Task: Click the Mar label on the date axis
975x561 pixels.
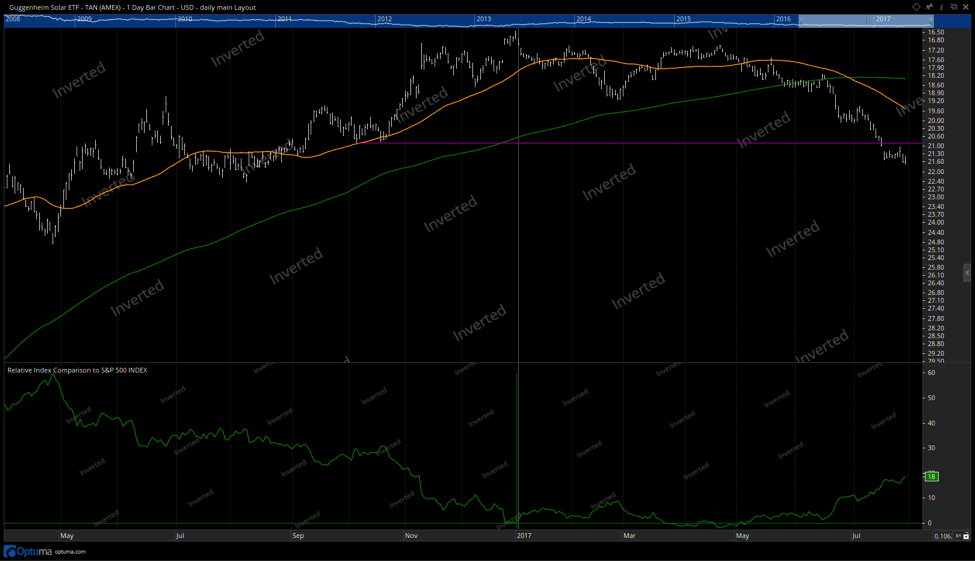Action: tap(629, 536)
